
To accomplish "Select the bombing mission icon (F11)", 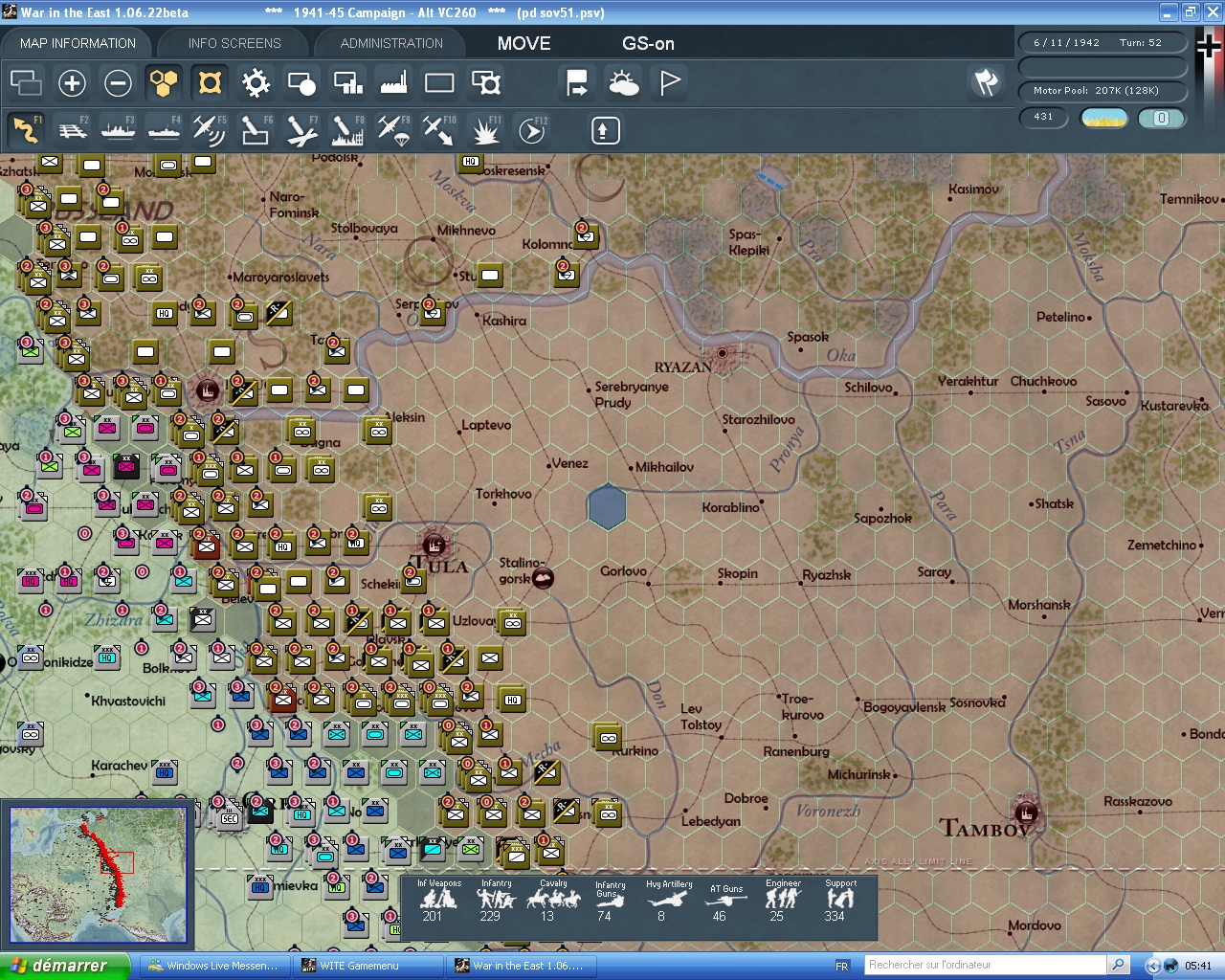I will pos(485,129).
